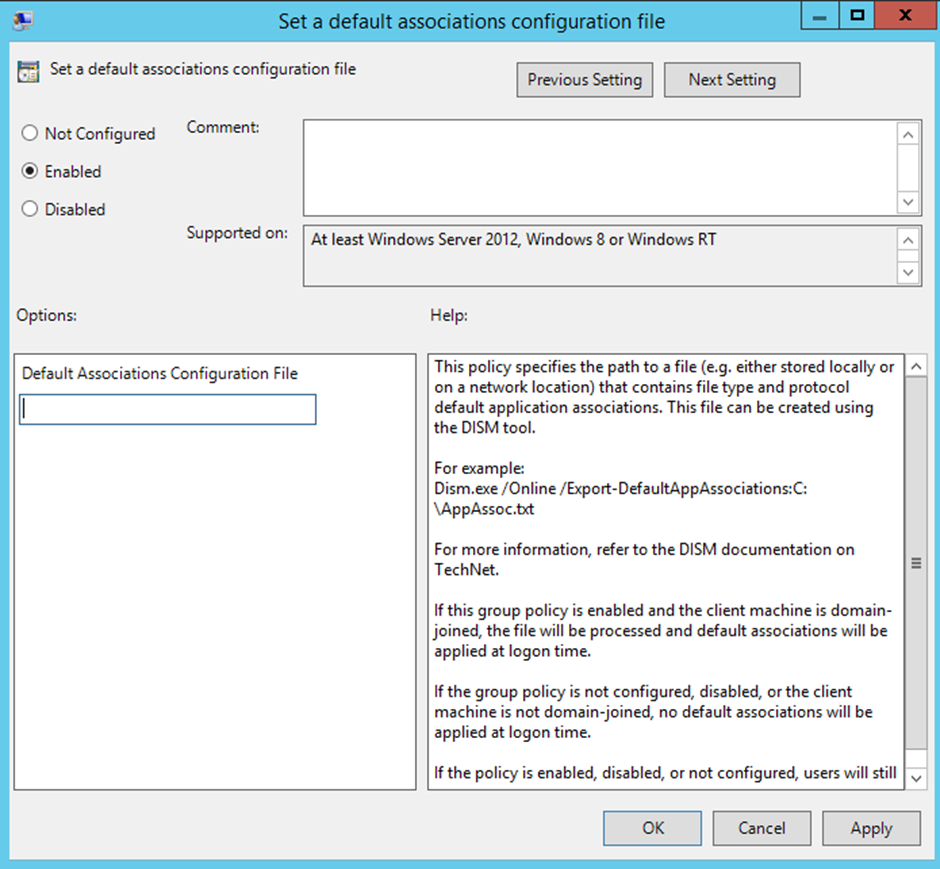940x869 pixels.
Task: Click the Apply button
Action: click(871, 828)
